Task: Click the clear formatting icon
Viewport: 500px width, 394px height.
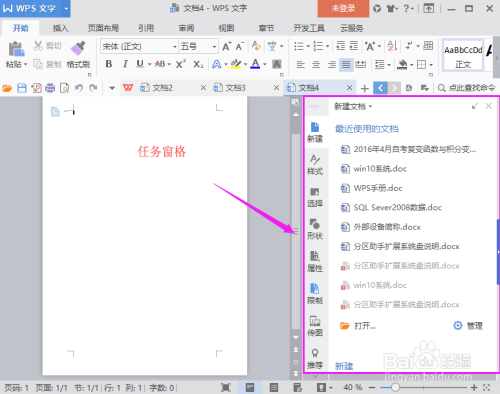Action: point(256,46)
